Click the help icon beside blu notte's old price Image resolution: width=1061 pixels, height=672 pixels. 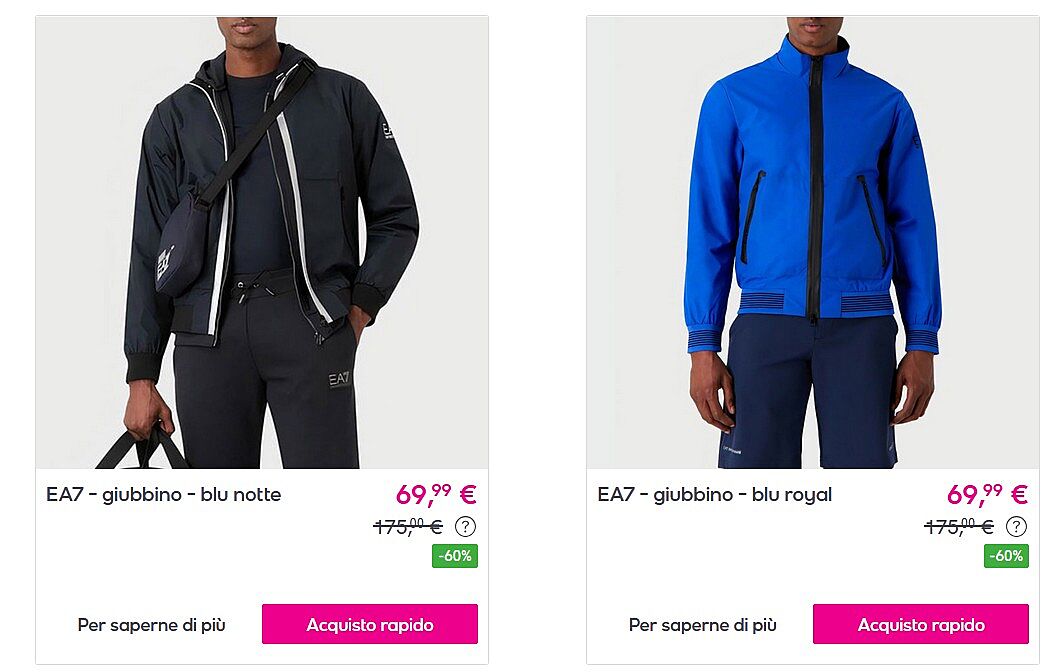pos(466,526)
